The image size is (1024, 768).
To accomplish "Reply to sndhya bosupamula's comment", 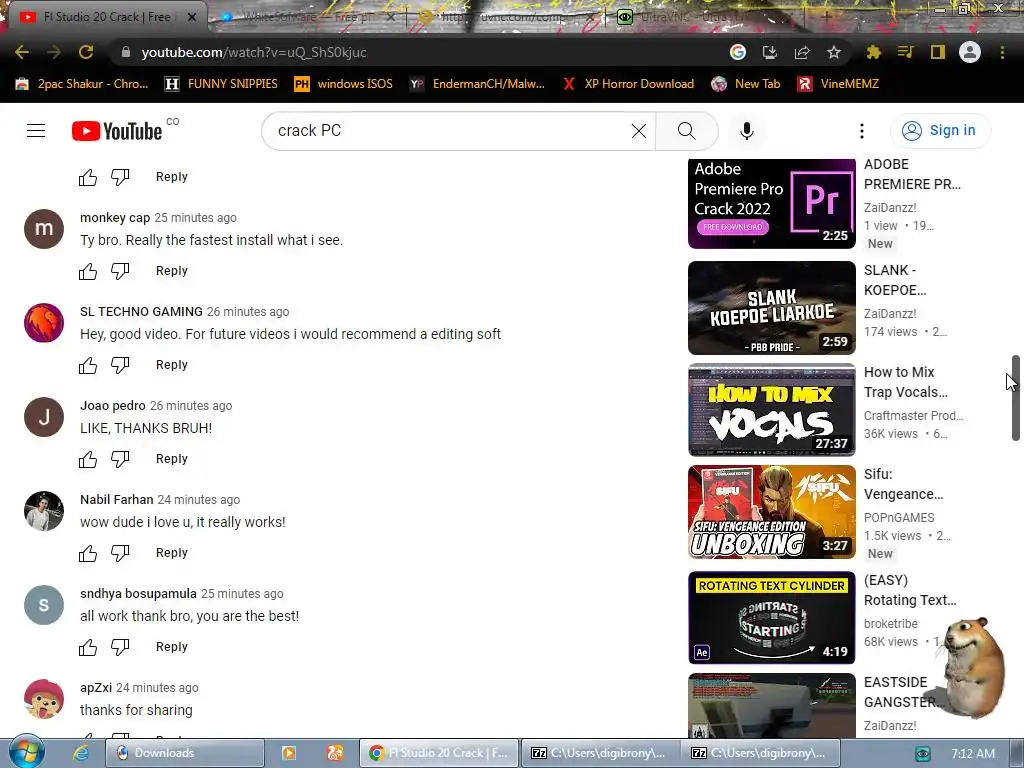I will 172,647.
